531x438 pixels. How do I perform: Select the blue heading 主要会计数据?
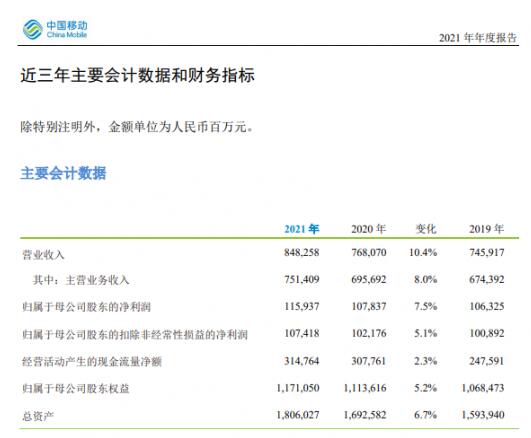click(x=63, y=173)
